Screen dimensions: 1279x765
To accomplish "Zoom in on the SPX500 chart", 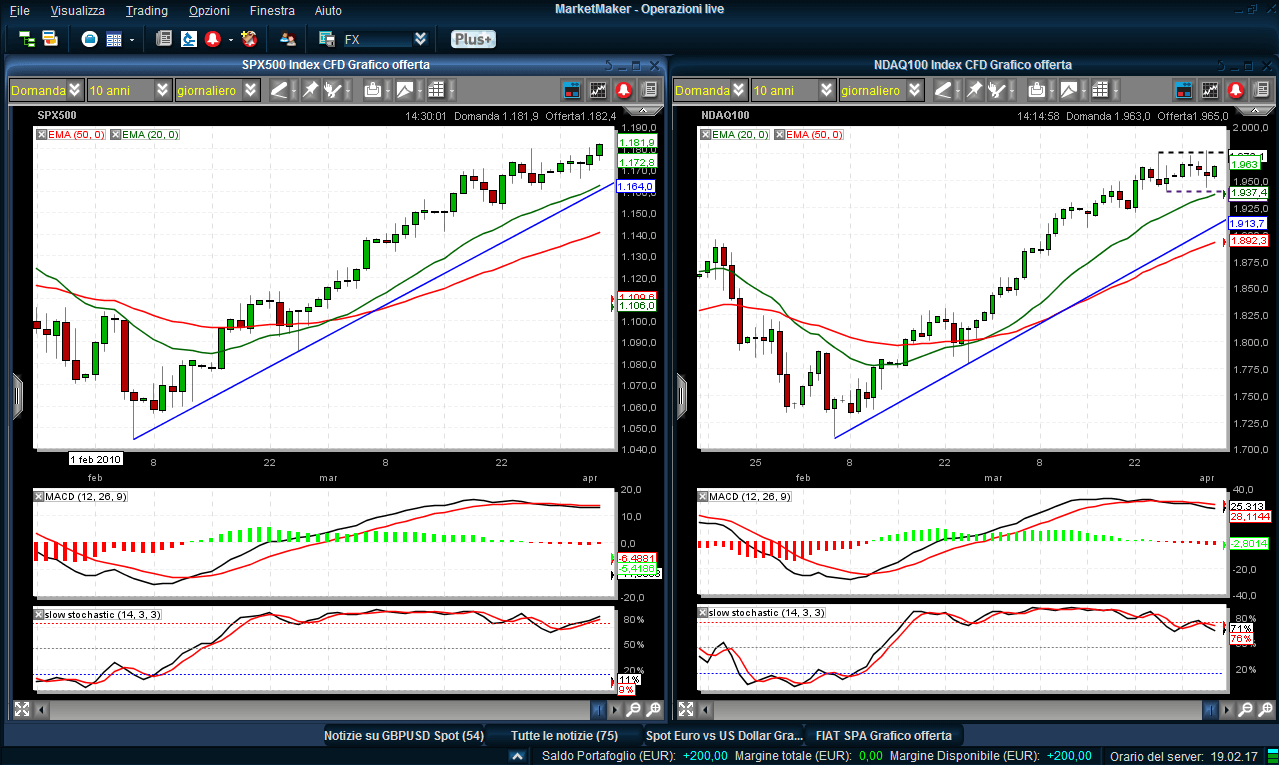I will (654, 710).
